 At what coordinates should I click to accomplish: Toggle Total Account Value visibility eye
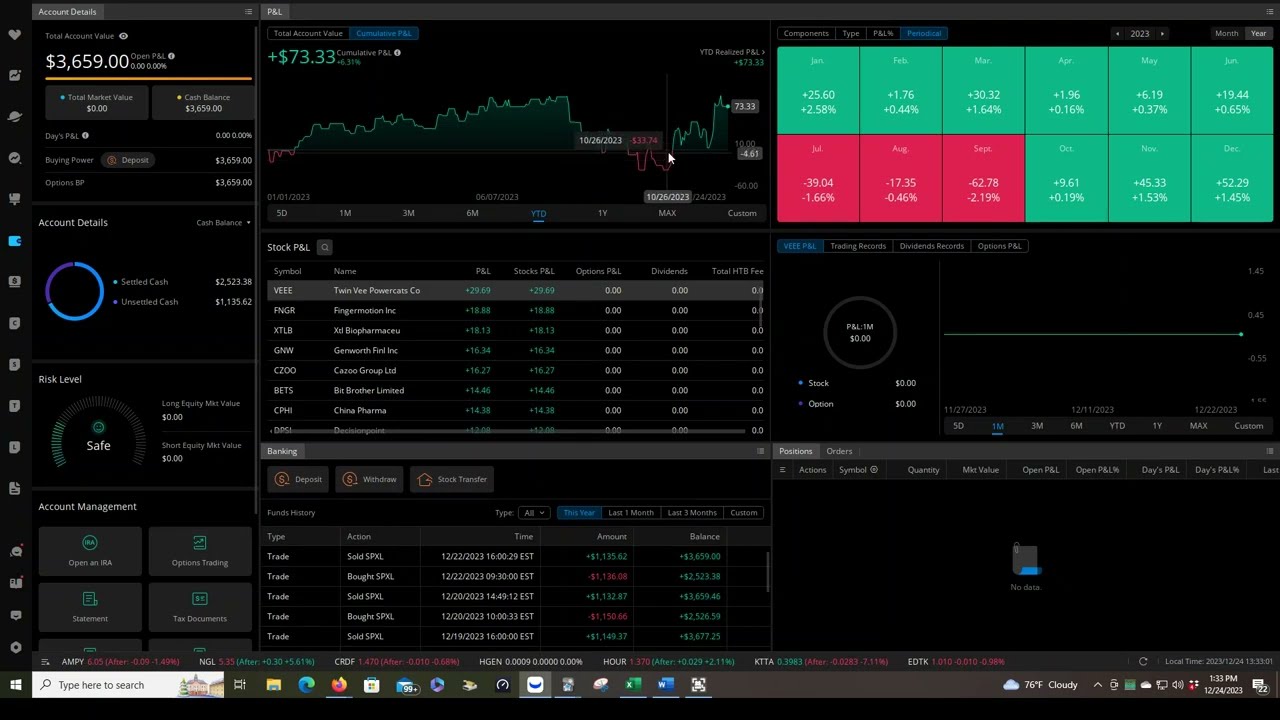(x=123, y=36)
